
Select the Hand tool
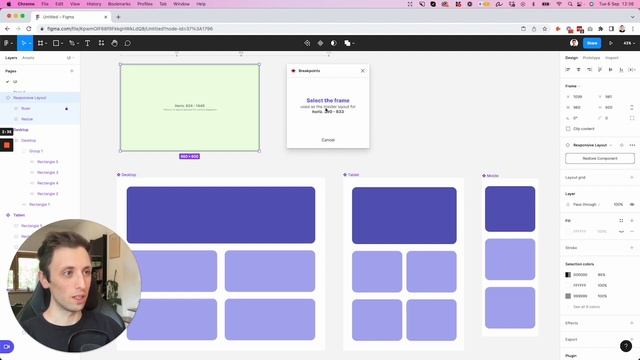114,43
